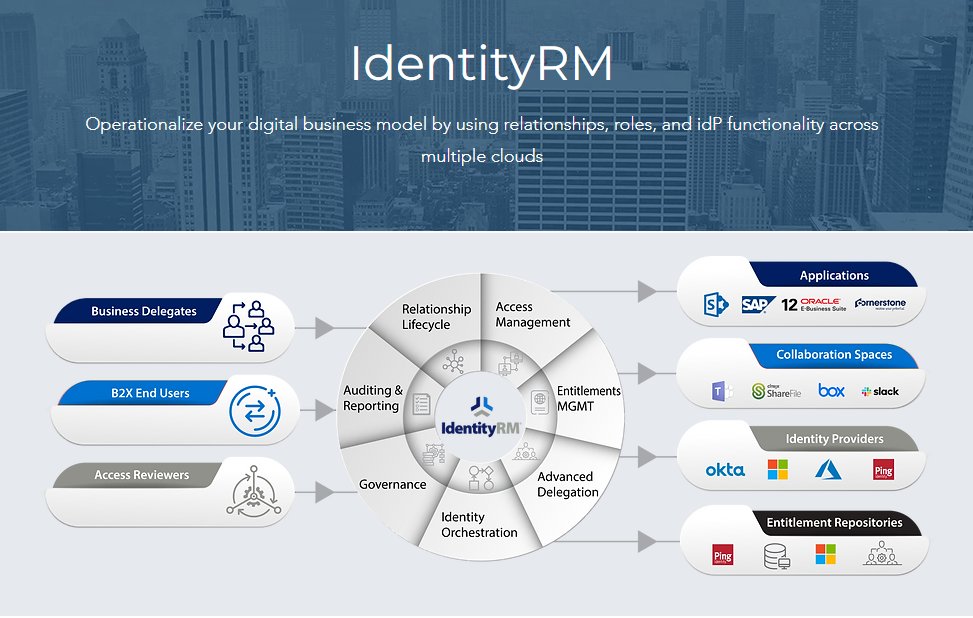Click the Oracle E-Business Suite logo
This screenshot has width=973, height=618.
point(814,304)
